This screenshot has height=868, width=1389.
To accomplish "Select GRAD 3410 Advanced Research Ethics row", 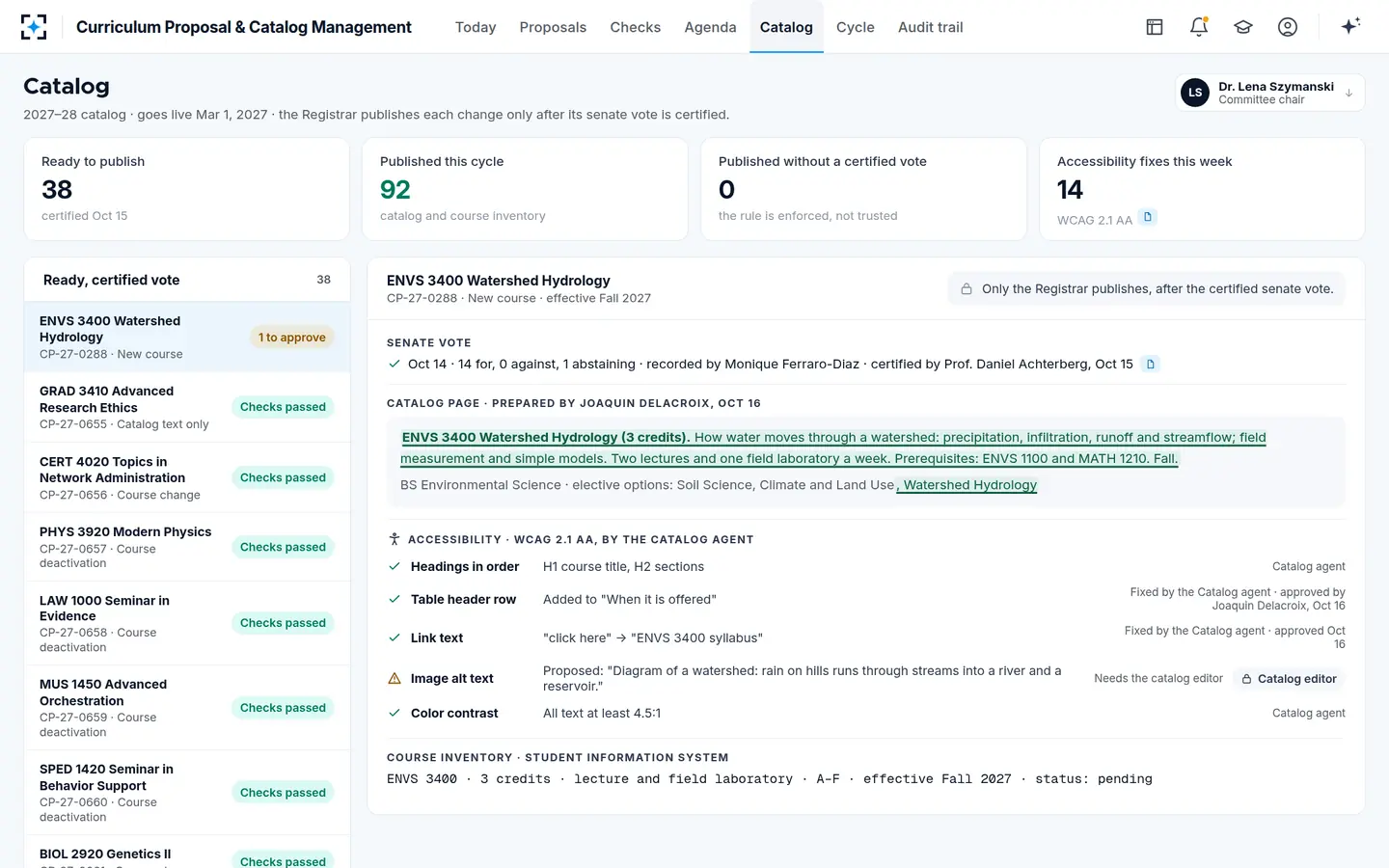I will click(x=187, y=407).
